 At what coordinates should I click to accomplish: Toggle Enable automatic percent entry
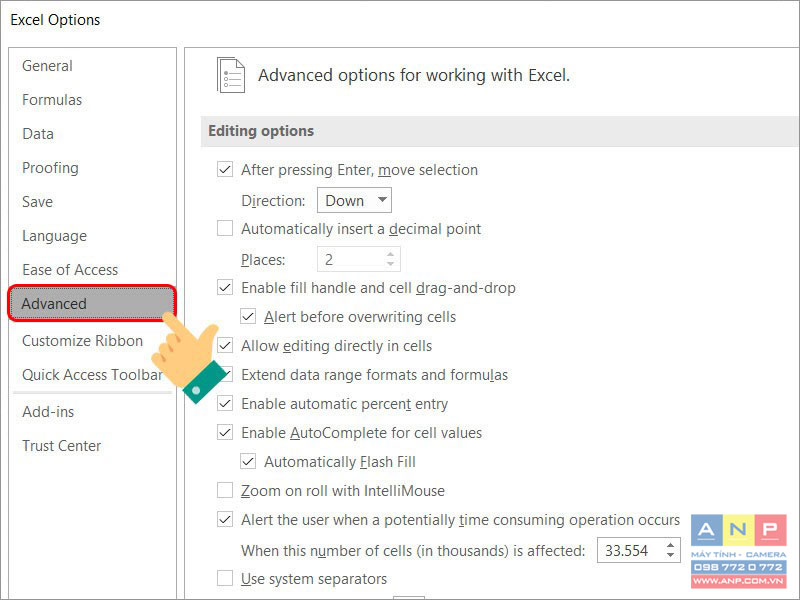(225, 403)
